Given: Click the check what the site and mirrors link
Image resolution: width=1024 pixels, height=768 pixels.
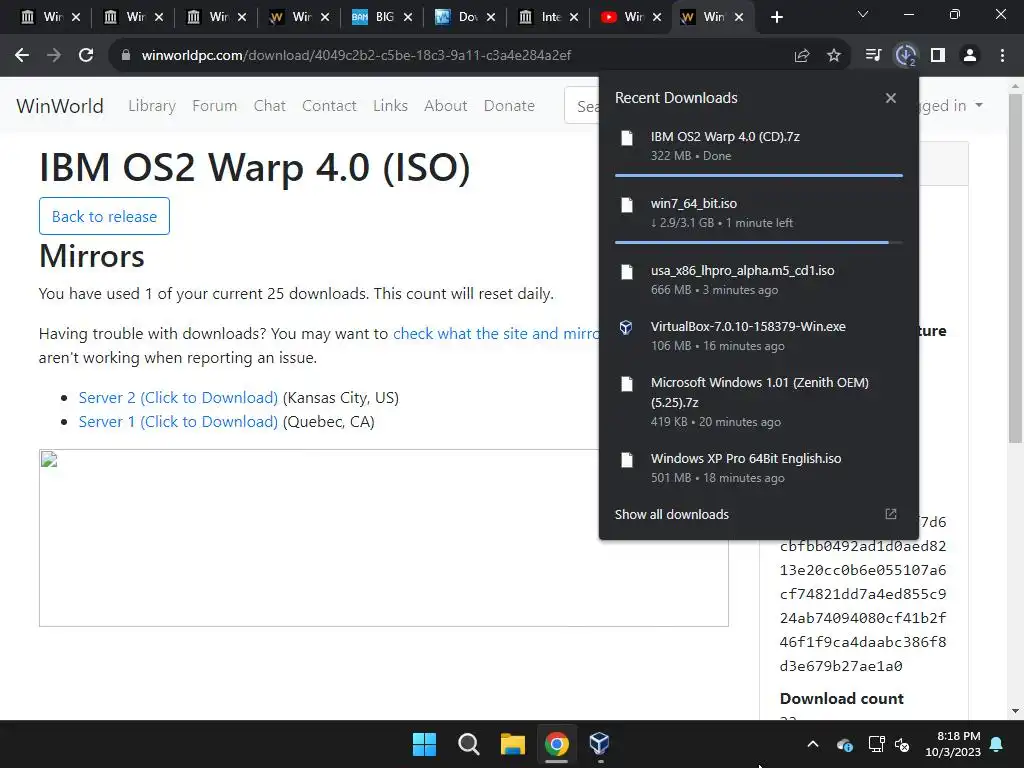Looking at the screenshot, I should point(496,334).
